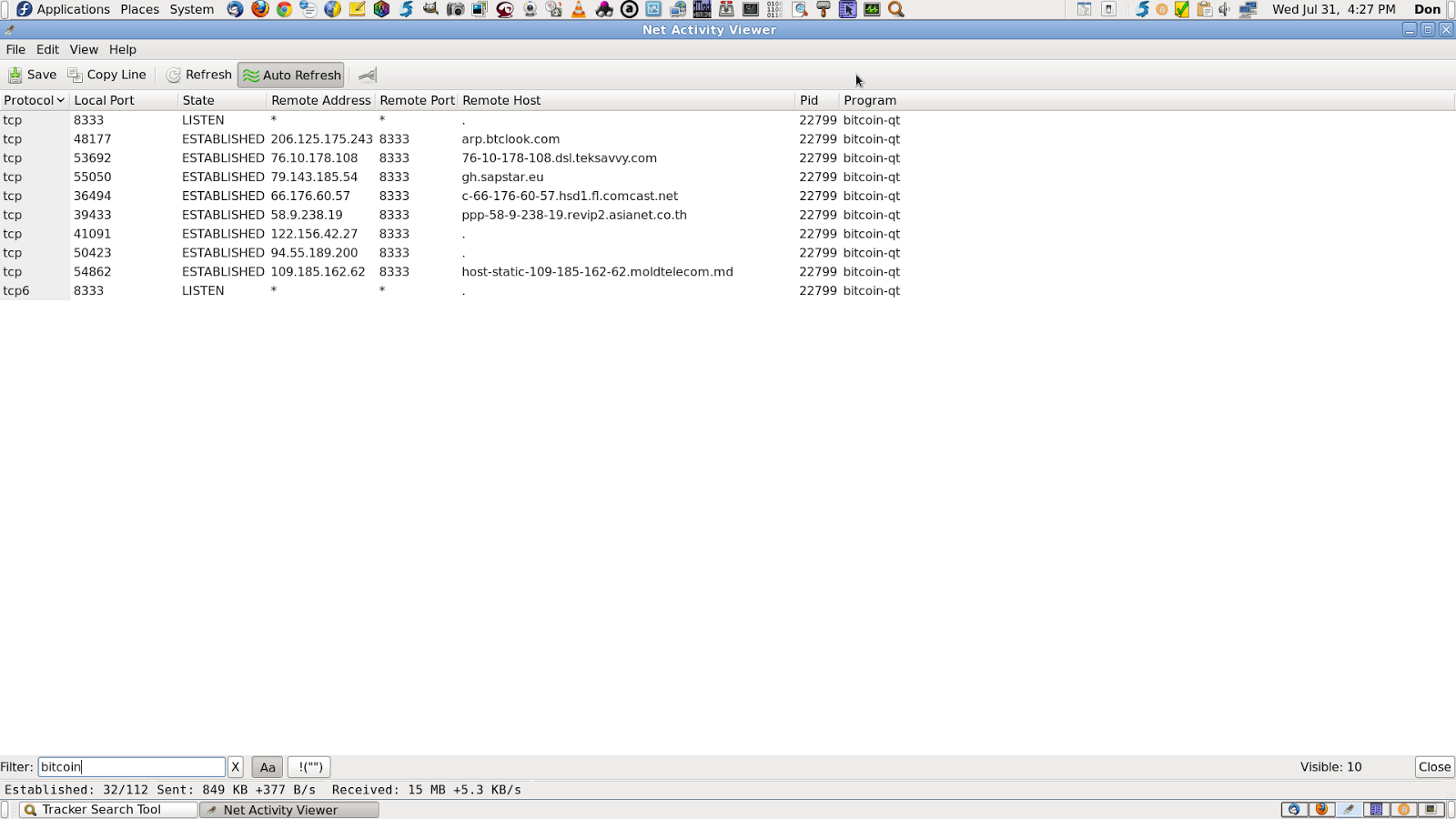The image size is (1456, 819).
Task: Click the circled 'a' launcher icon
Action: point(629,9)
